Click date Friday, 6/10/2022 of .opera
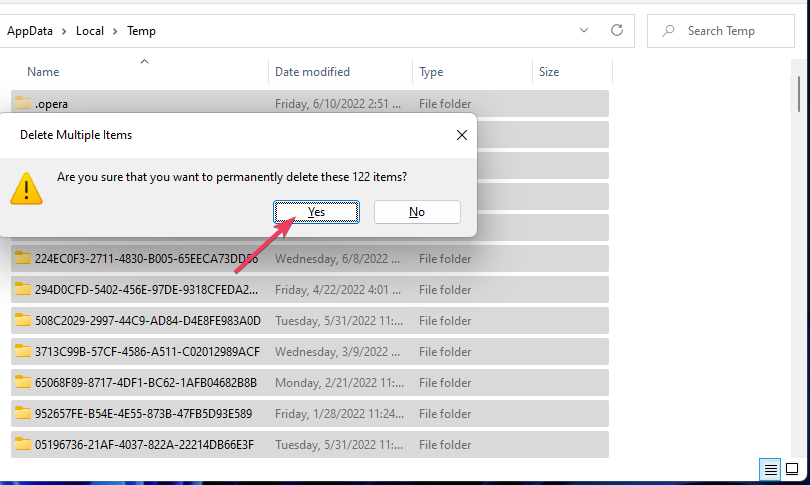This screenshot has width=810, height=485. [x=338, y=104]
